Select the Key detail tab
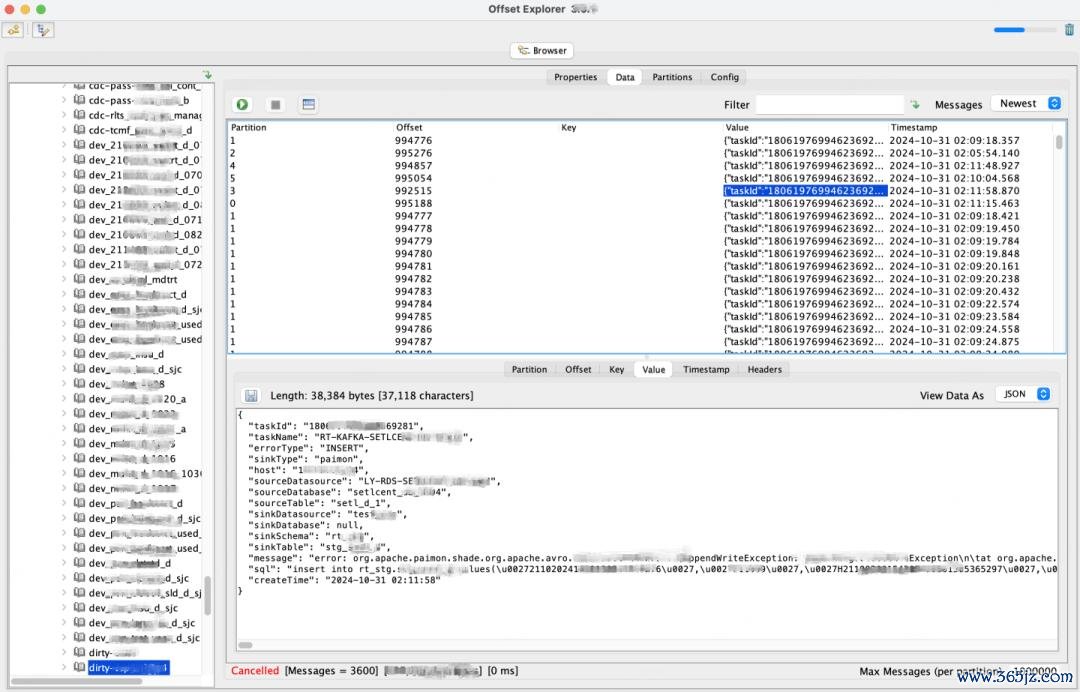 616,370
